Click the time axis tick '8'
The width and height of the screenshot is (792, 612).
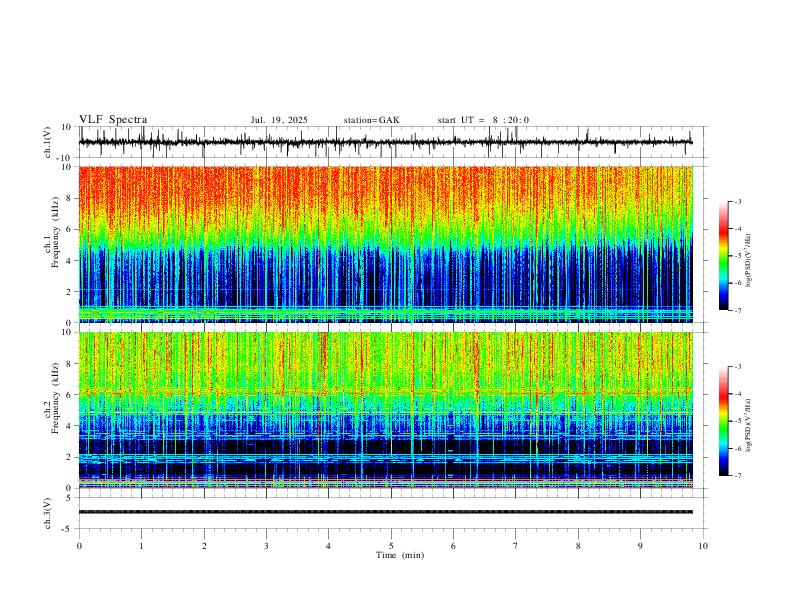click(x=578, y=546)
